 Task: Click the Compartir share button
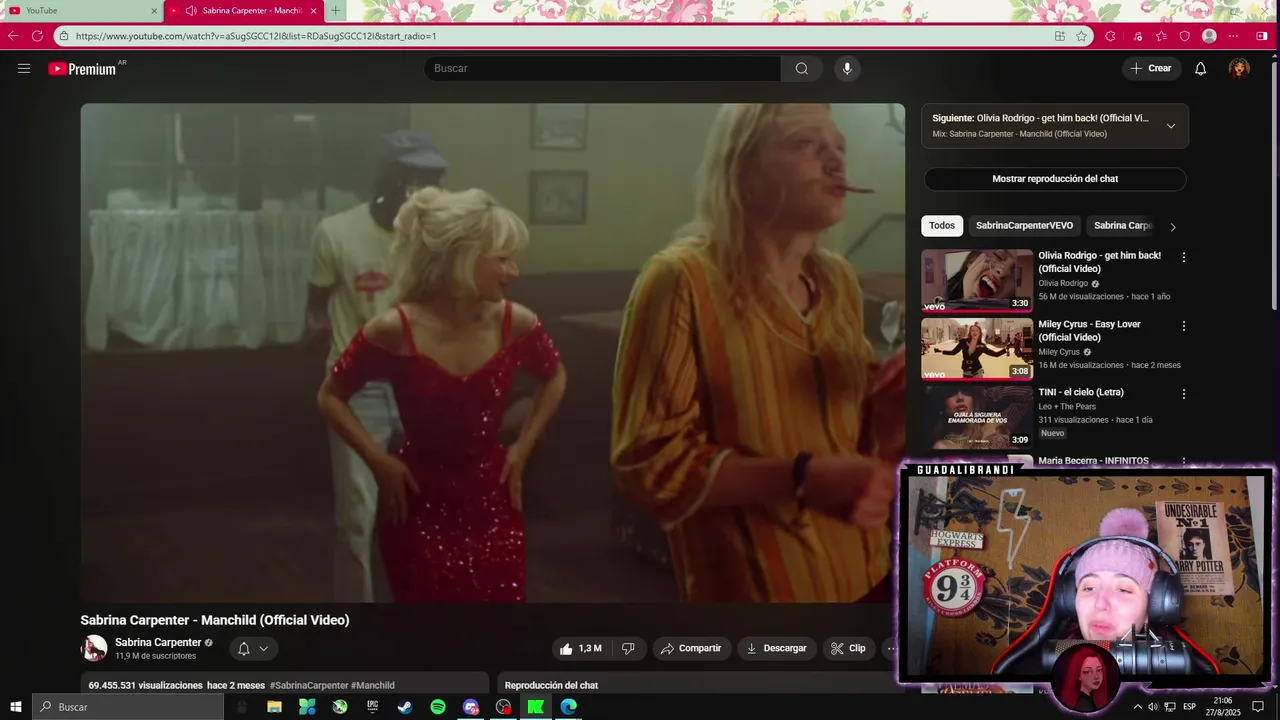(691, 648)
